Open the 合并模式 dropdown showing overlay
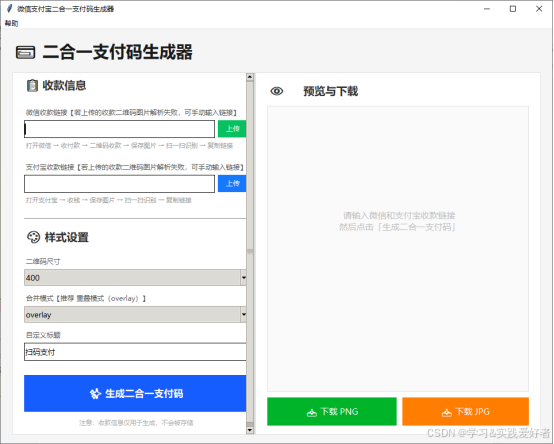 (x=135, y=314)
